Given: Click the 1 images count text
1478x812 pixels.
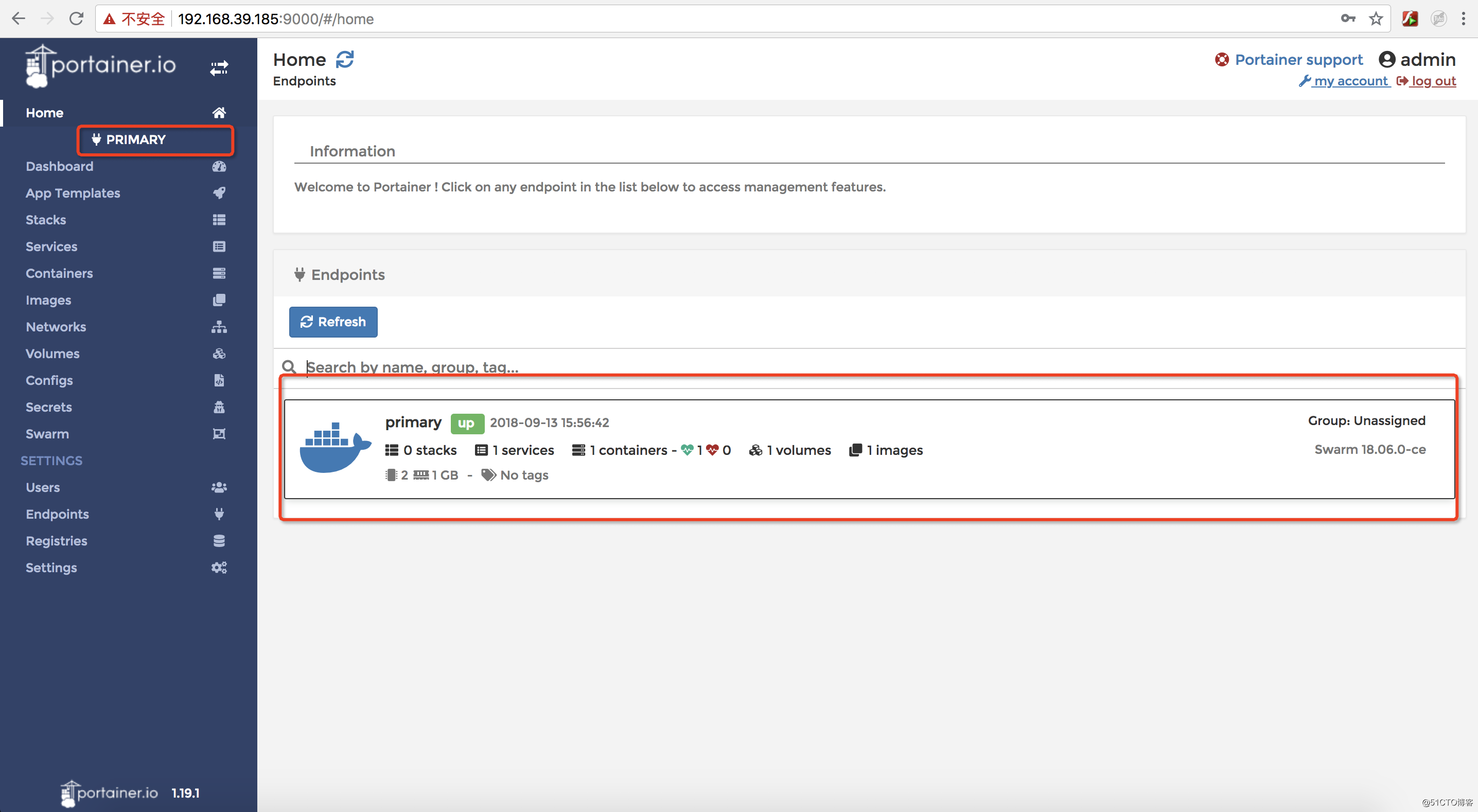Looking at the screenshot, I should [894, 450].
